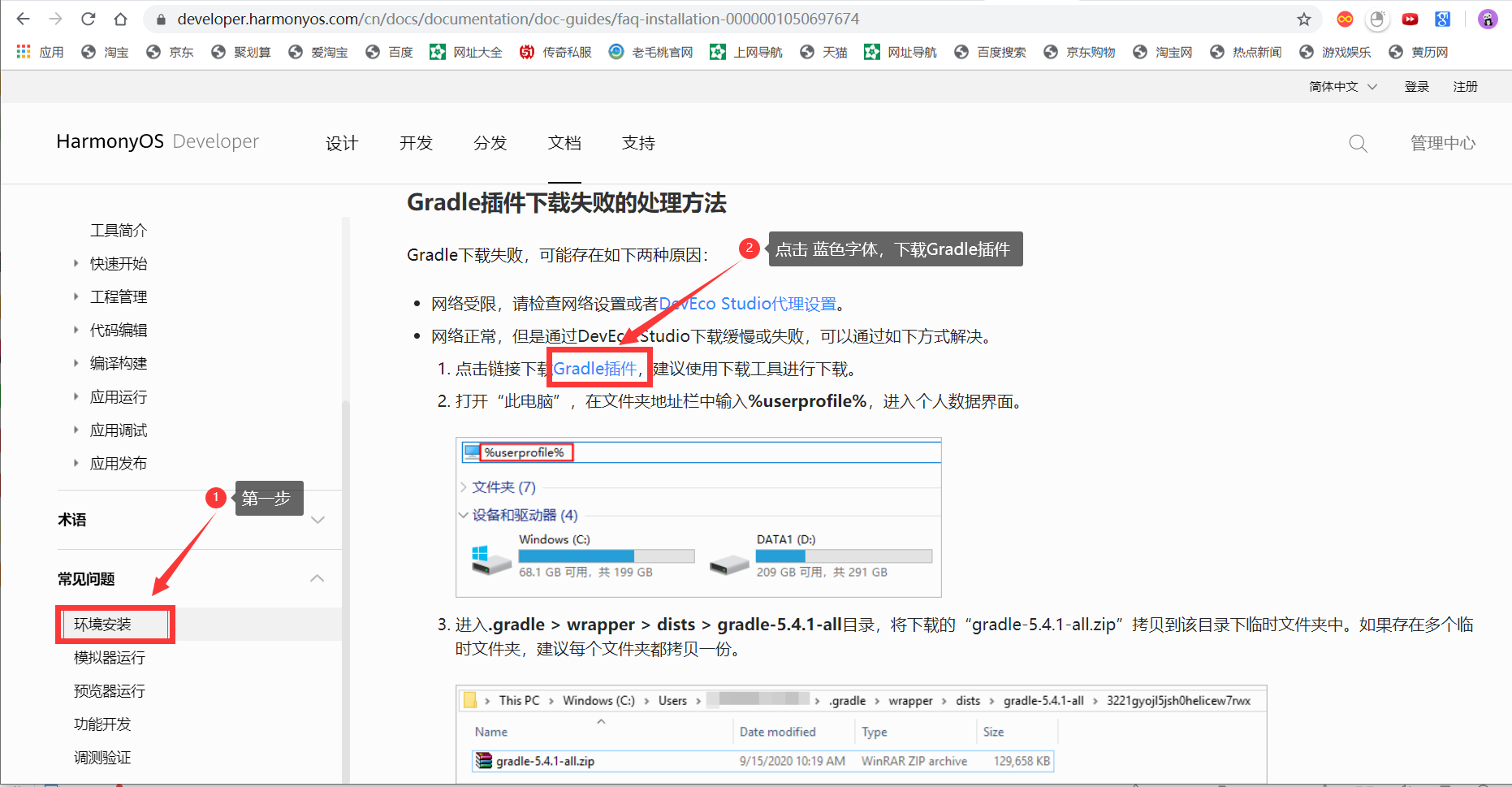
Task: Open the 京东购物 bookmark
Action: click(x=1079, y=52)
